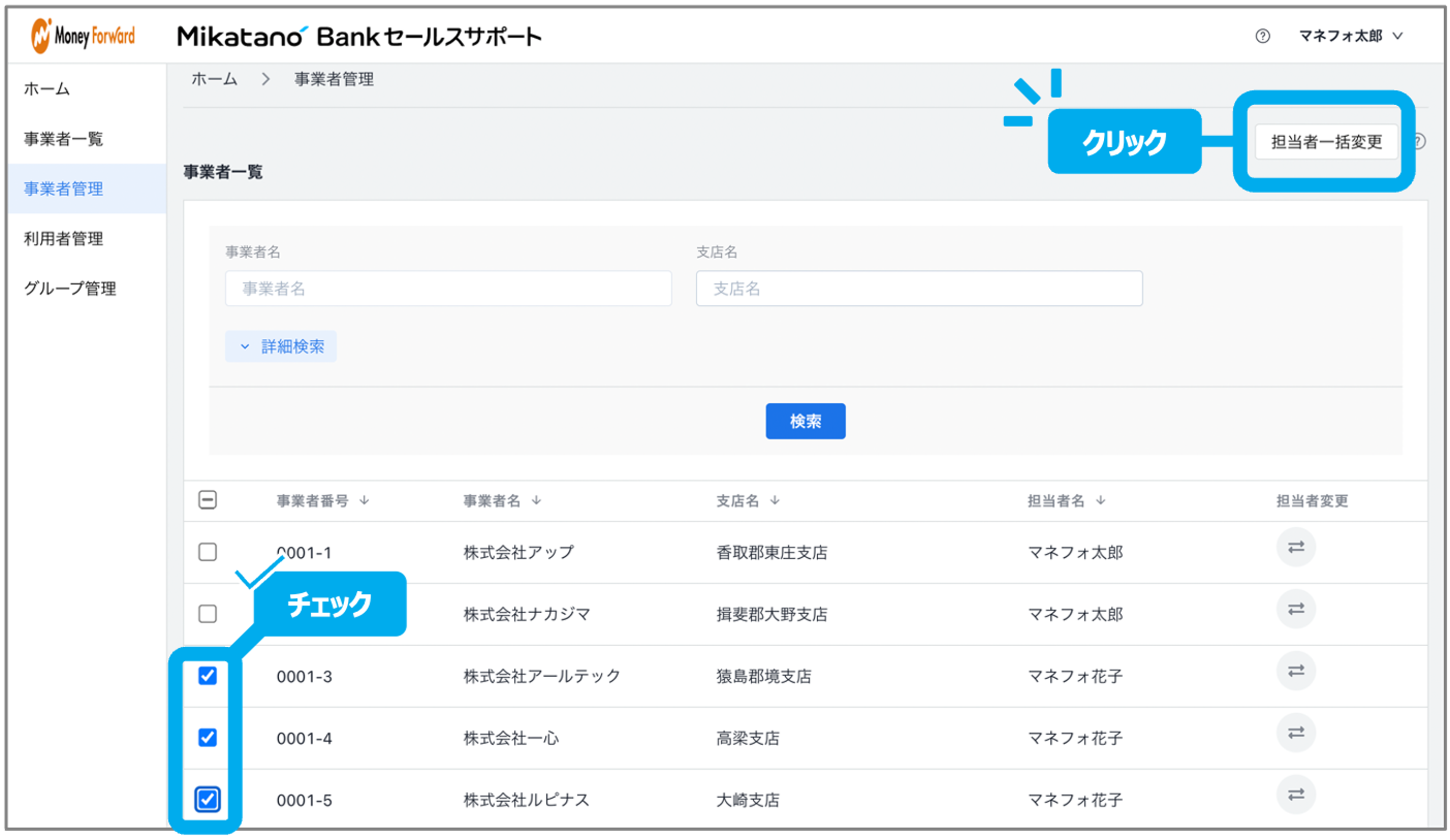Uncheck the box for row 0001-5
This screenshot has width=1450, height=840.
click(208, 800)
